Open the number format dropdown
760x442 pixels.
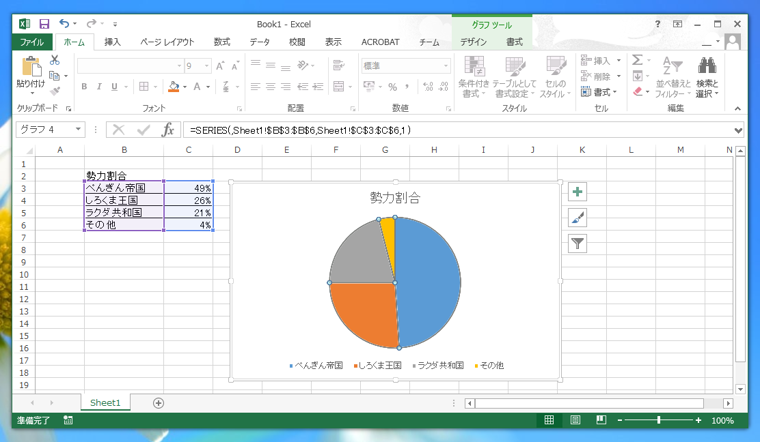tap(445, 66)
